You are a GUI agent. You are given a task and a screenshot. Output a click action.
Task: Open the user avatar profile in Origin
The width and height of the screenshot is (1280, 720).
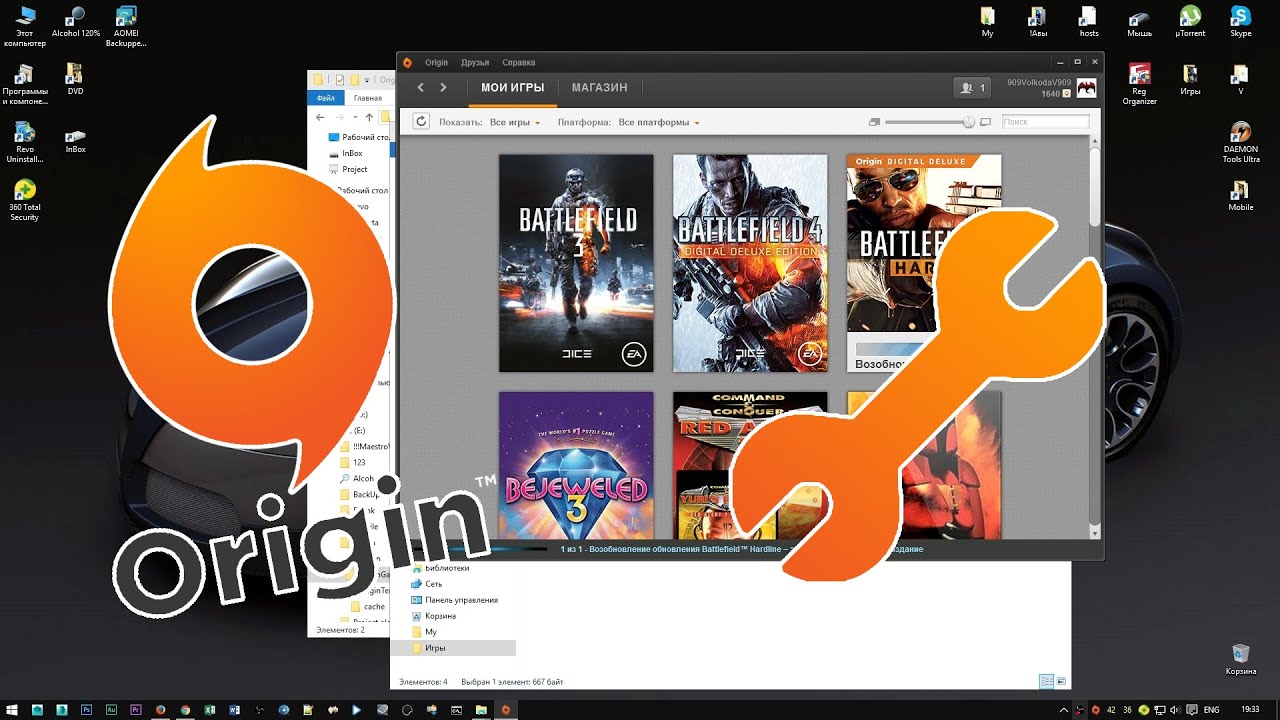1086,88
